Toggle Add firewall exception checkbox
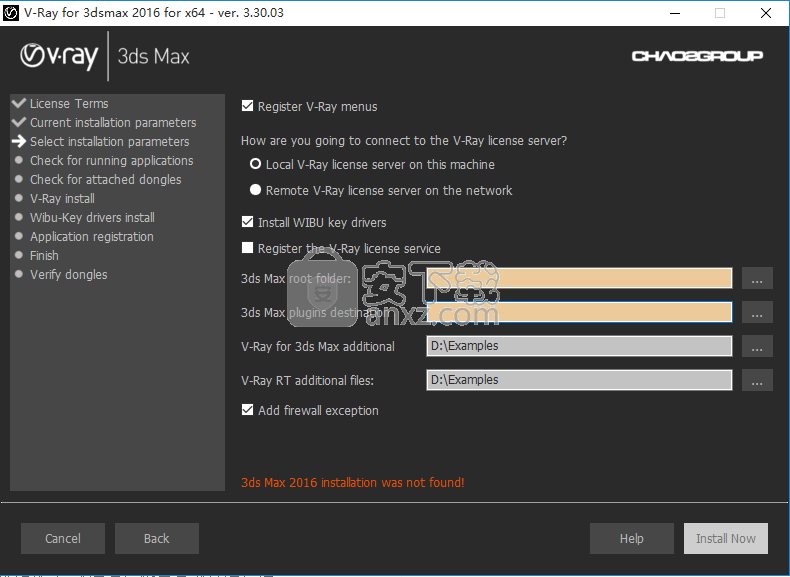790x577 pixels. [x=247, y=410]
